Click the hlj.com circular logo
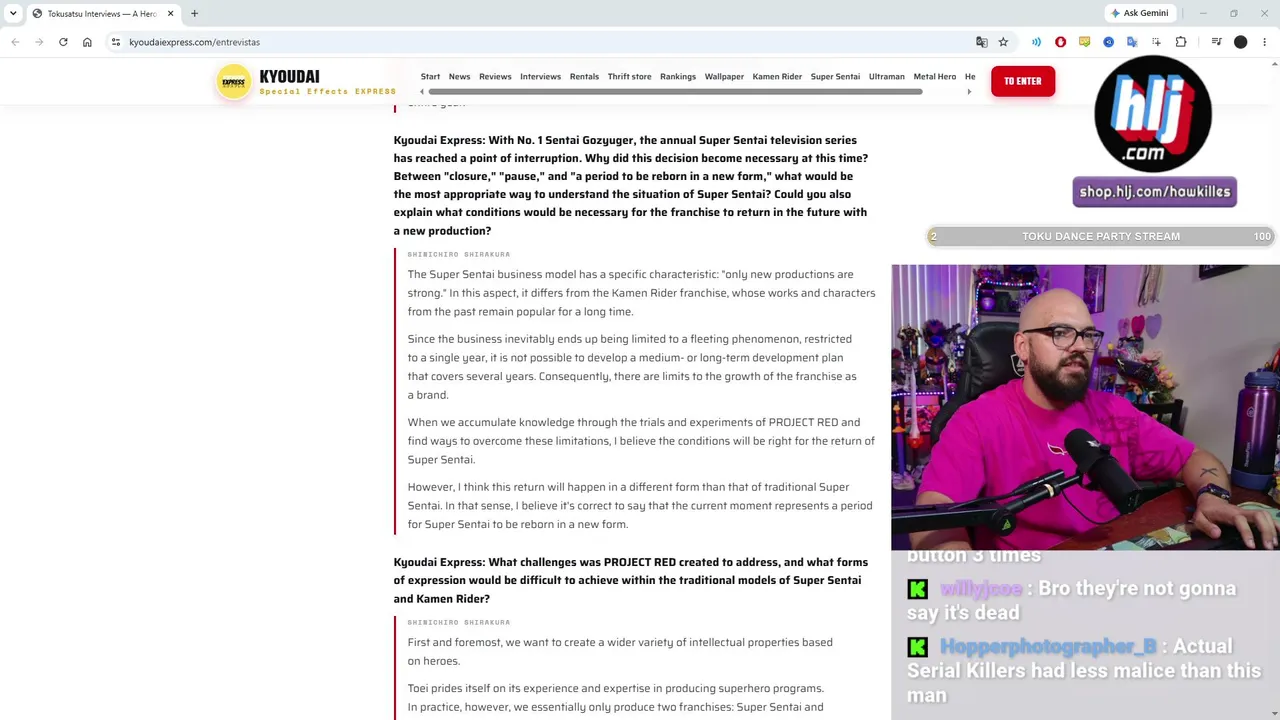The height and width of the screenshot is (720, 1280). 1153,114
